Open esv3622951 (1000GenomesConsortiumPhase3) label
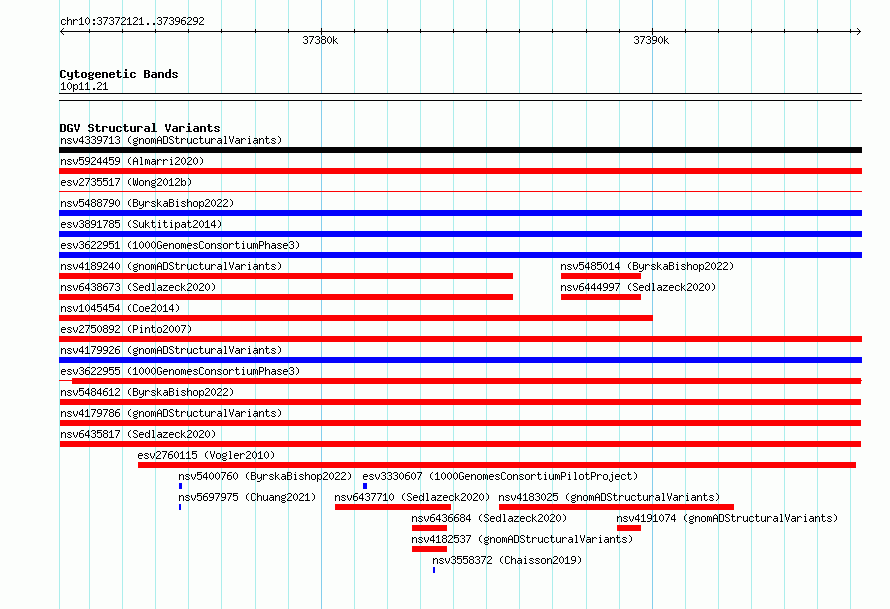 click(x=180, y=245)
